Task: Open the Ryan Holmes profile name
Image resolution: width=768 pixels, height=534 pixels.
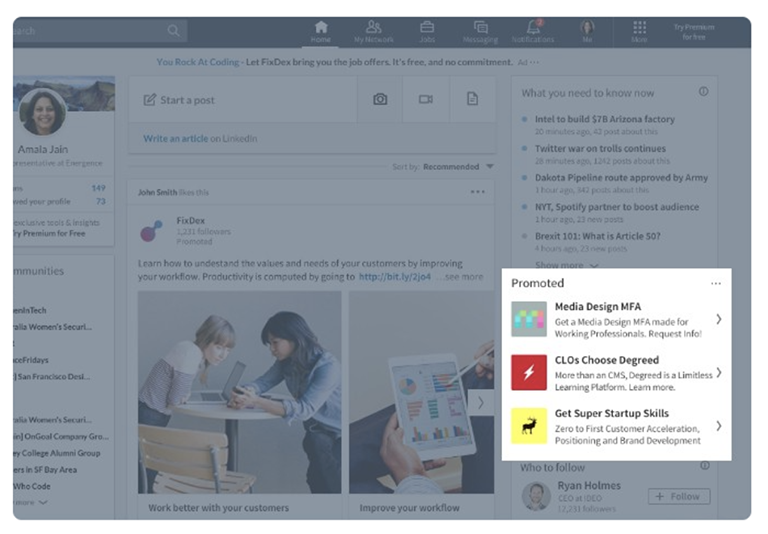Action: click(x=589, y=485)
